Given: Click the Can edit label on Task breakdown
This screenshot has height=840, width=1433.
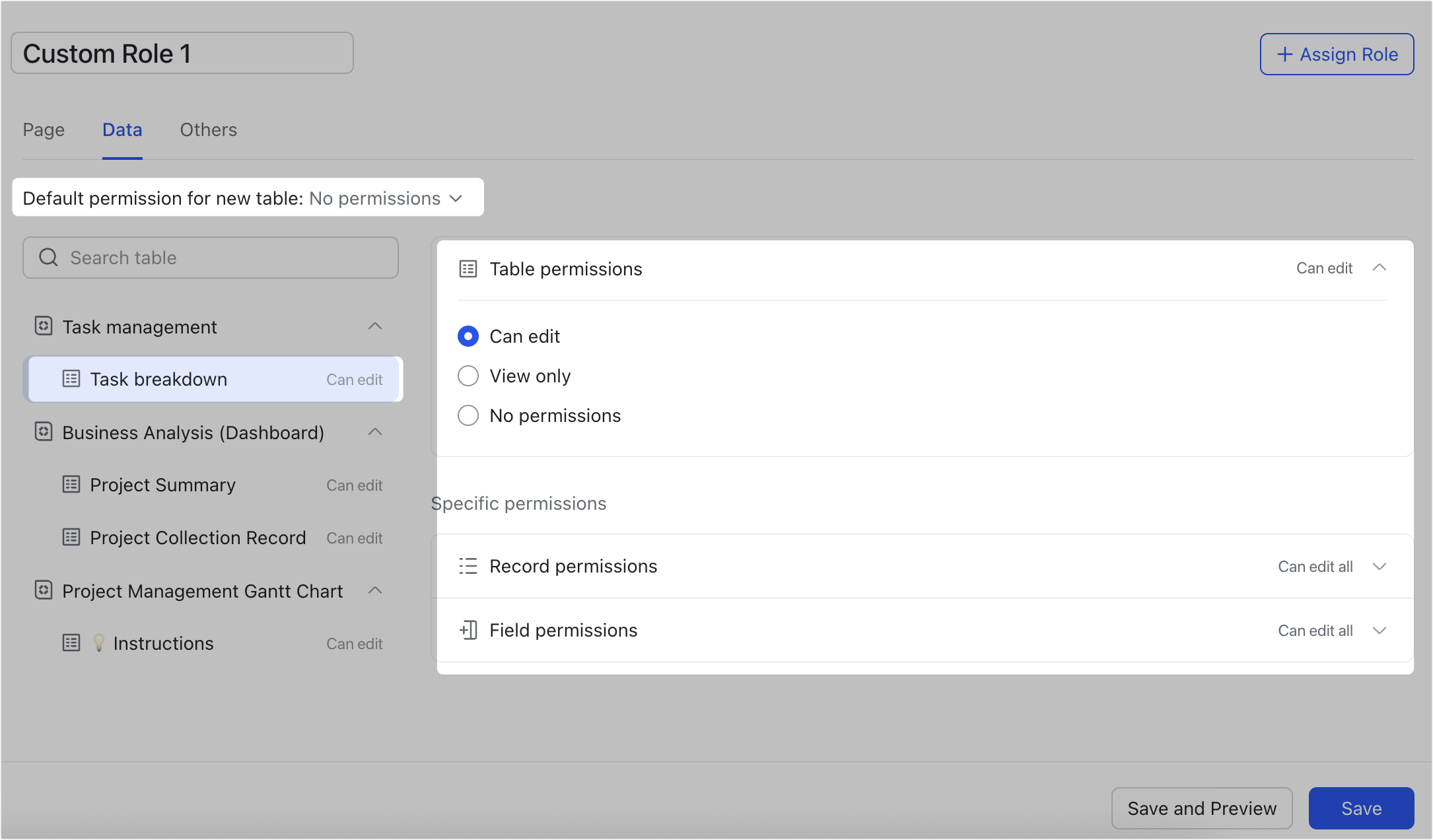Looking at the screenshot, I should pos(355,380).
